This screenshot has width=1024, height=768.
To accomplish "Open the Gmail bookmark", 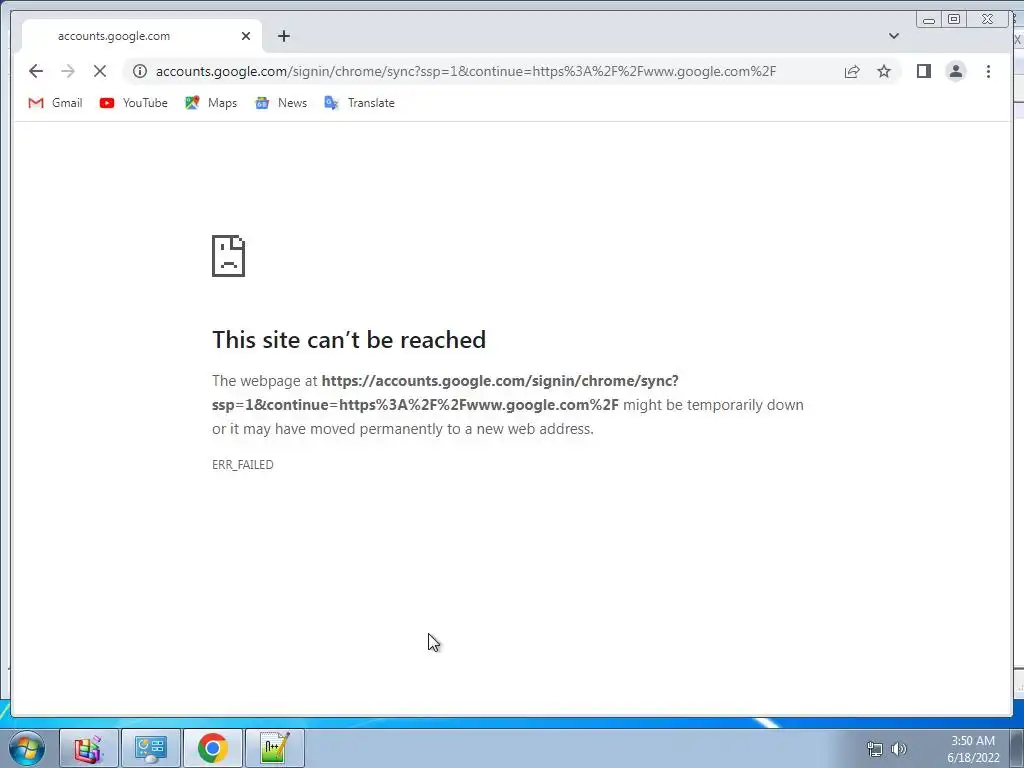I will [56, 103].
